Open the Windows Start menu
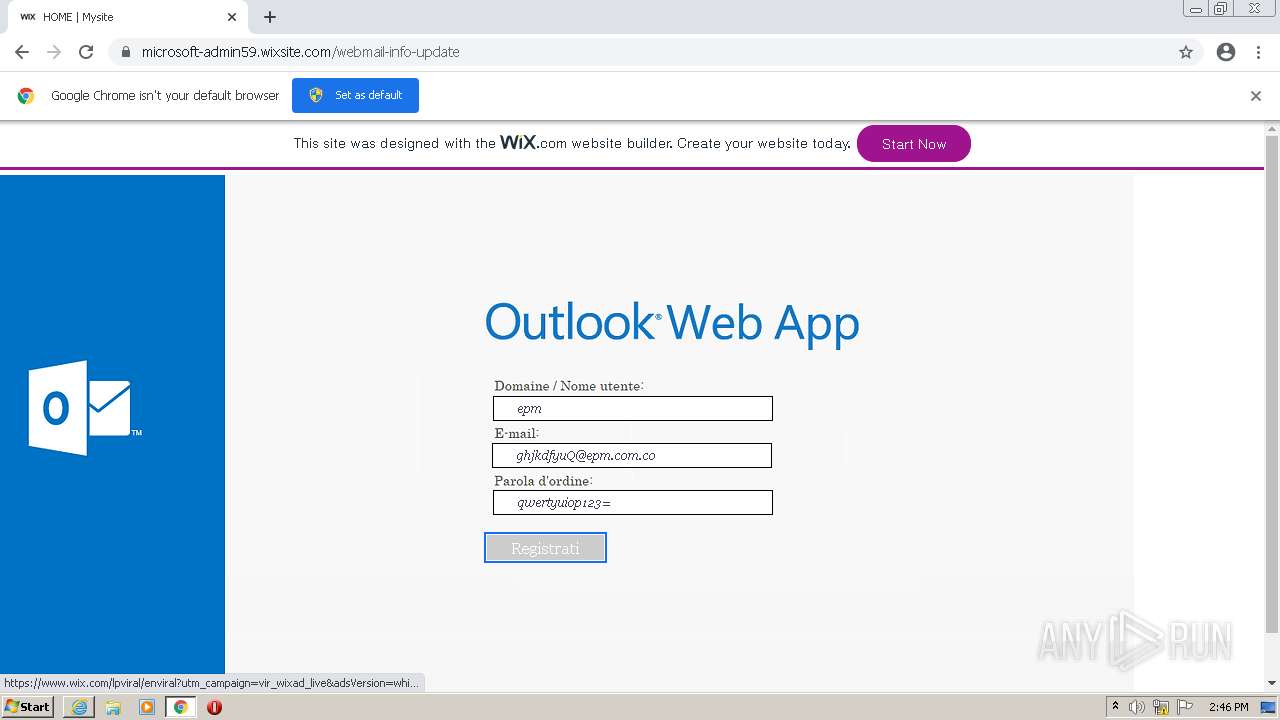 (28, 707)
